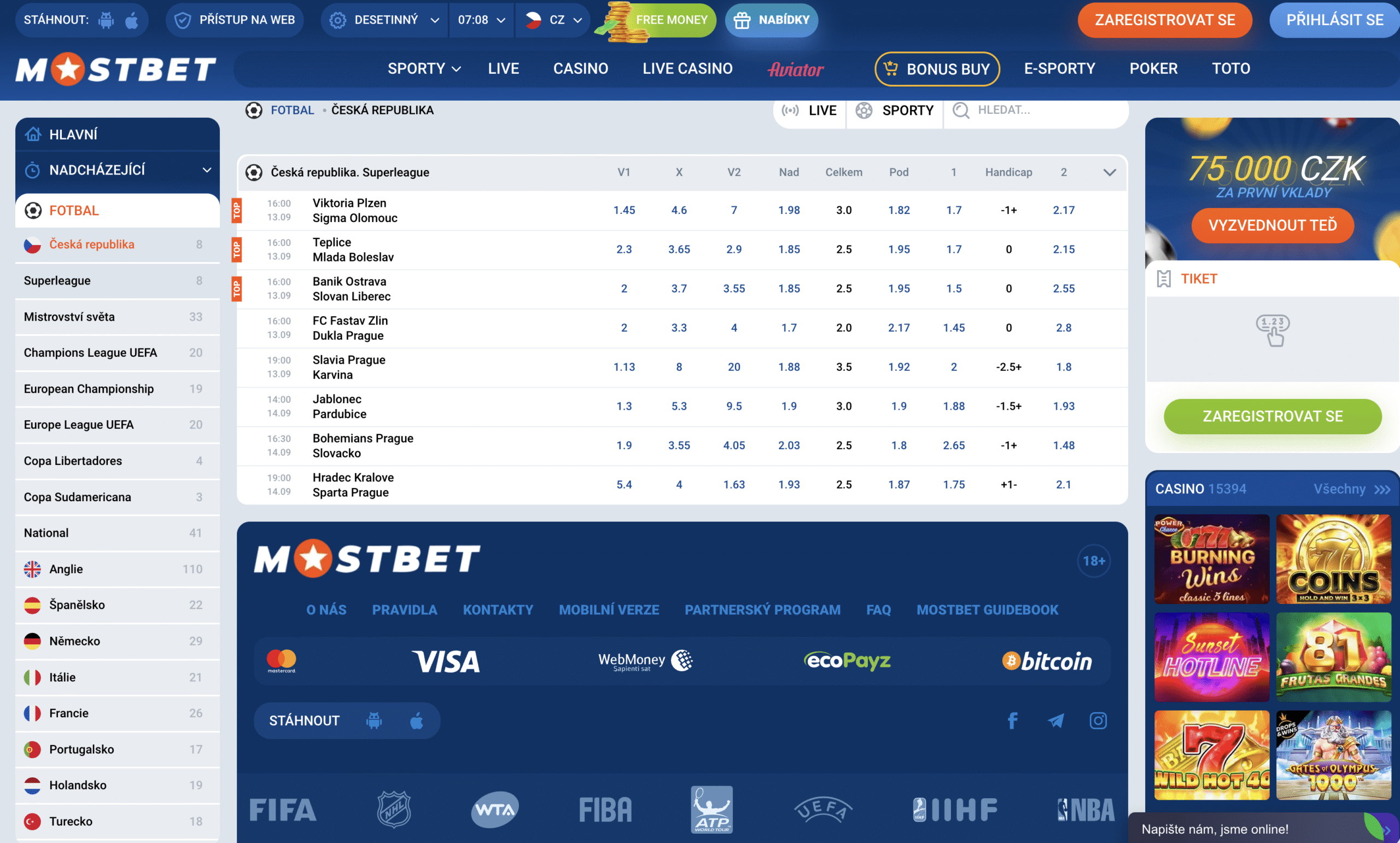Open the Pravidla footer link
1400x843 pixels.
(x=404, y=610)
